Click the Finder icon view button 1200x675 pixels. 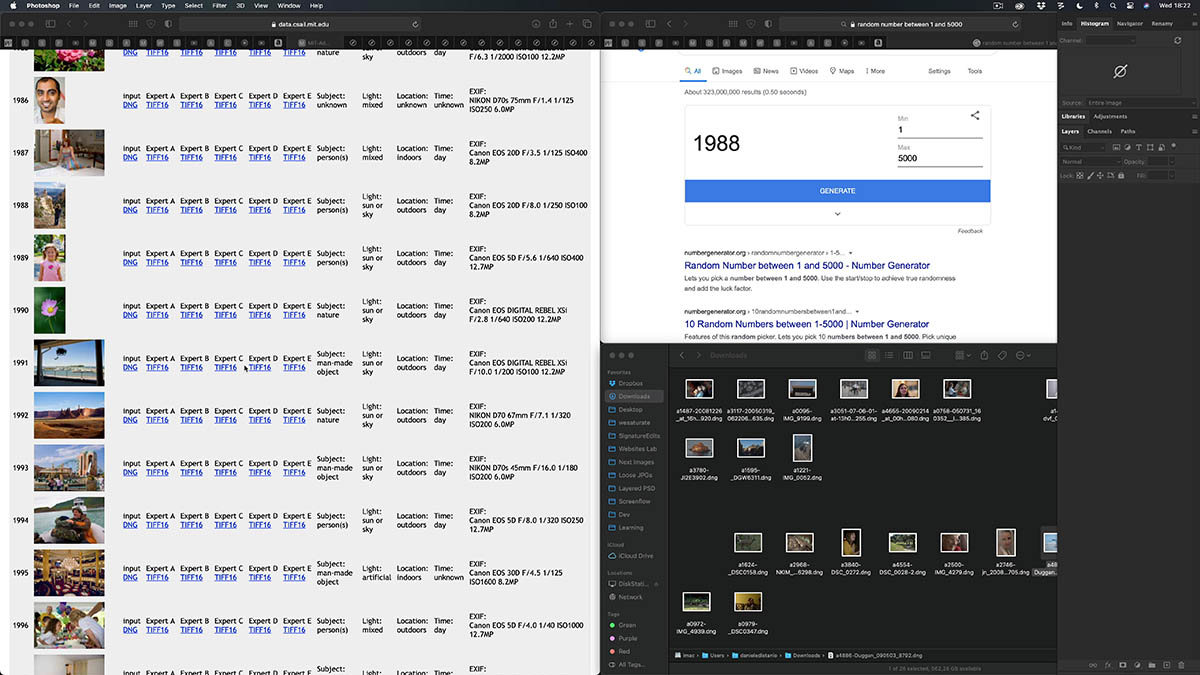click(x=872, y=355)
